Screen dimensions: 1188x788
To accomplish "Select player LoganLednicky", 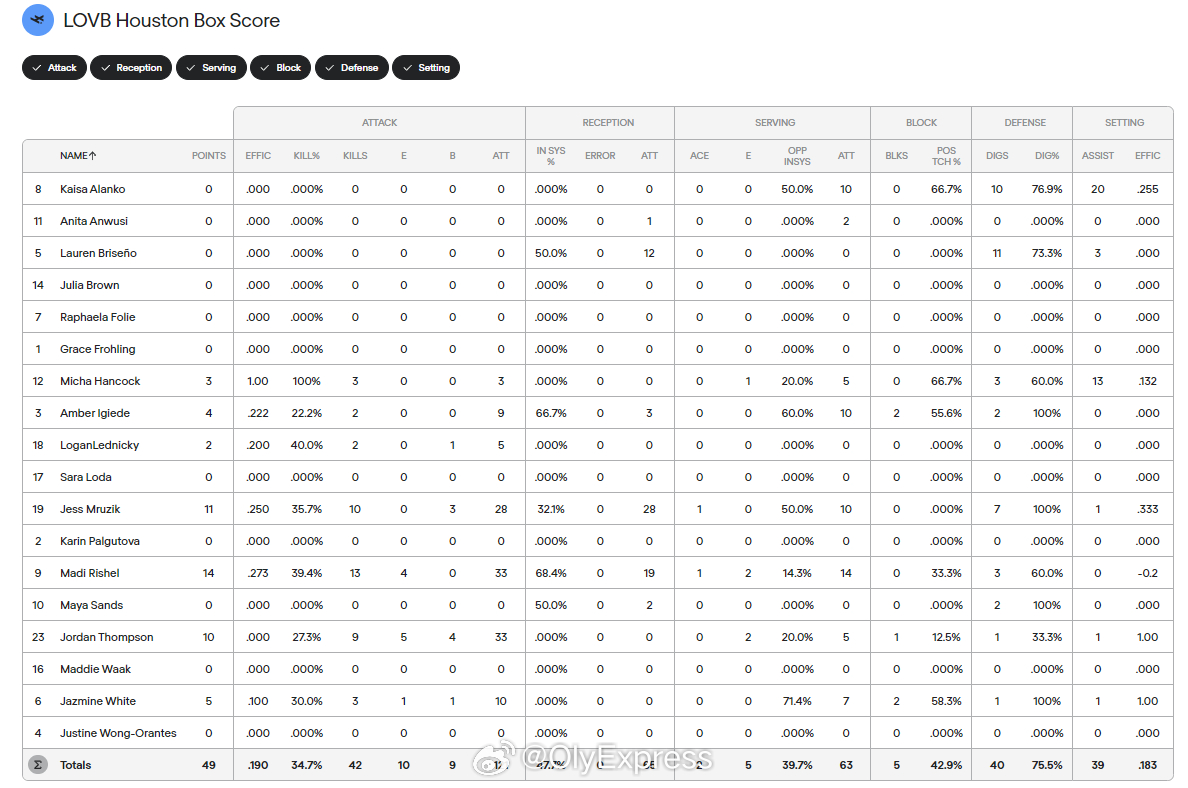I will pos(99,445).
